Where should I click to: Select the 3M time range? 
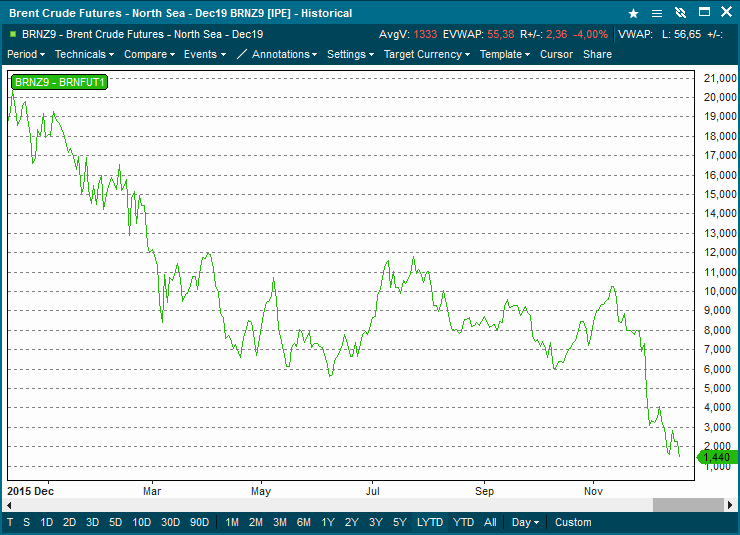280,522
